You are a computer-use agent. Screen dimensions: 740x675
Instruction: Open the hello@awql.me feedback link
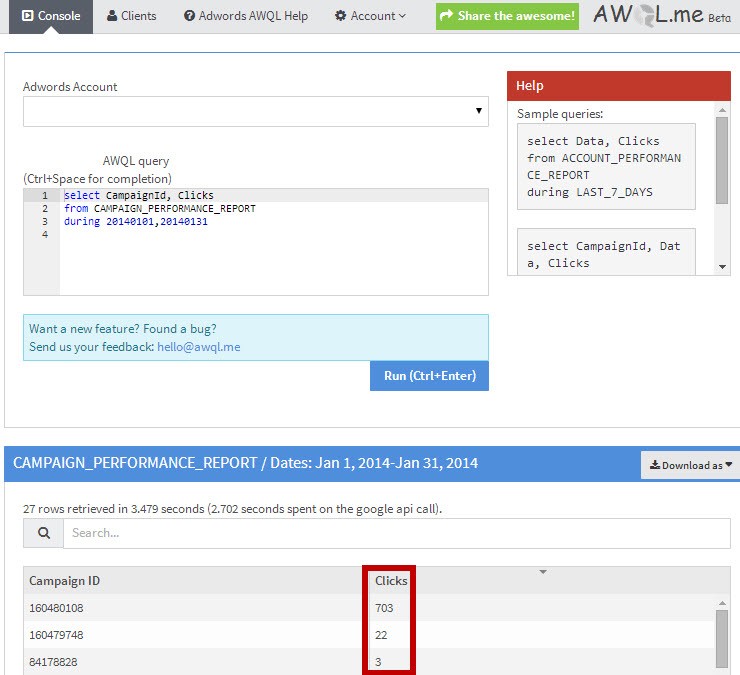pos(199,347)
